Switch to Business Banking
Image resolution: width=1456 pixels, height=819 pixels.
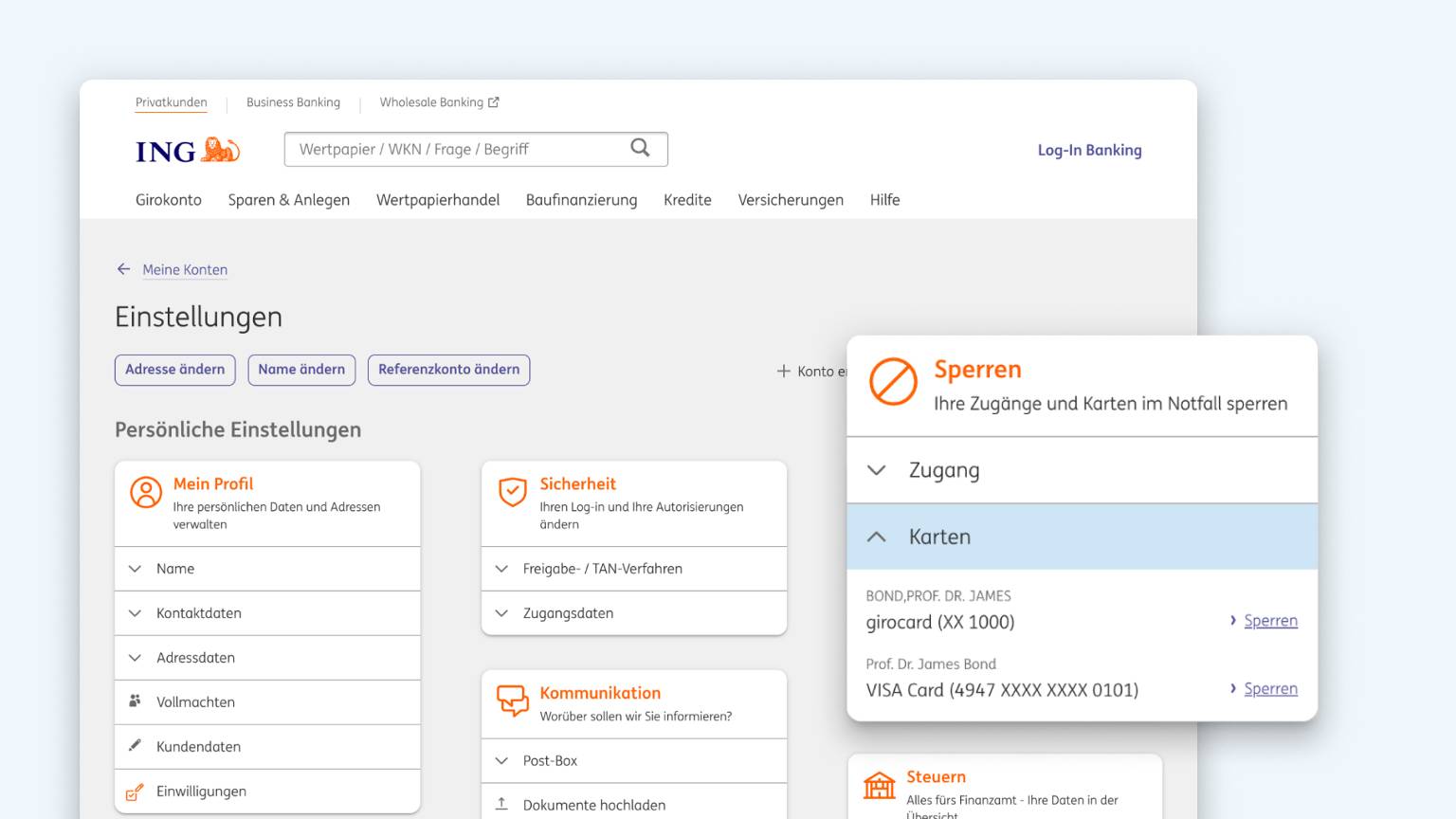pyautogui.click(x=293, y=102)
